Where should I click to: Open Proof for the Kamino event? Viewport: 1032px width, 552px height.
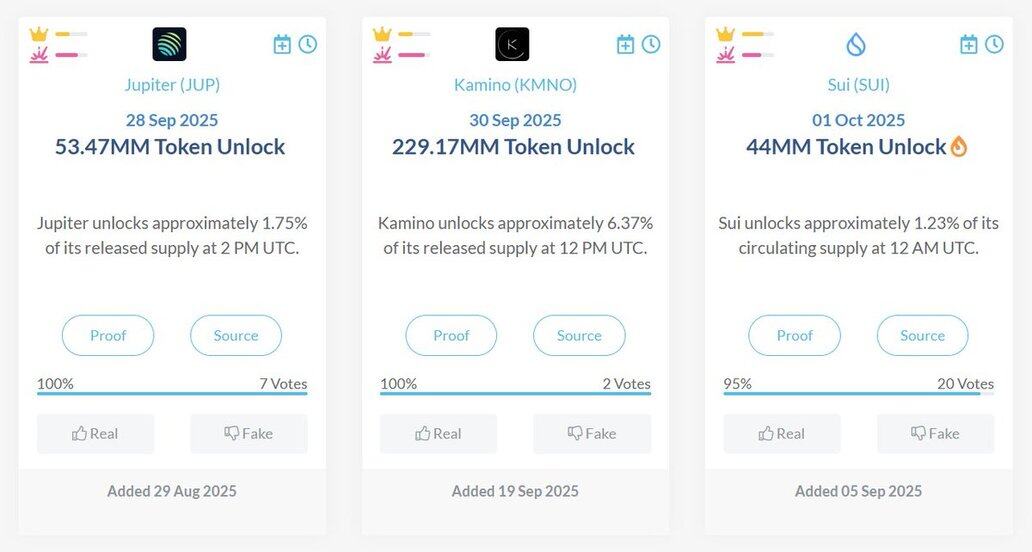(x=452, y=336)
